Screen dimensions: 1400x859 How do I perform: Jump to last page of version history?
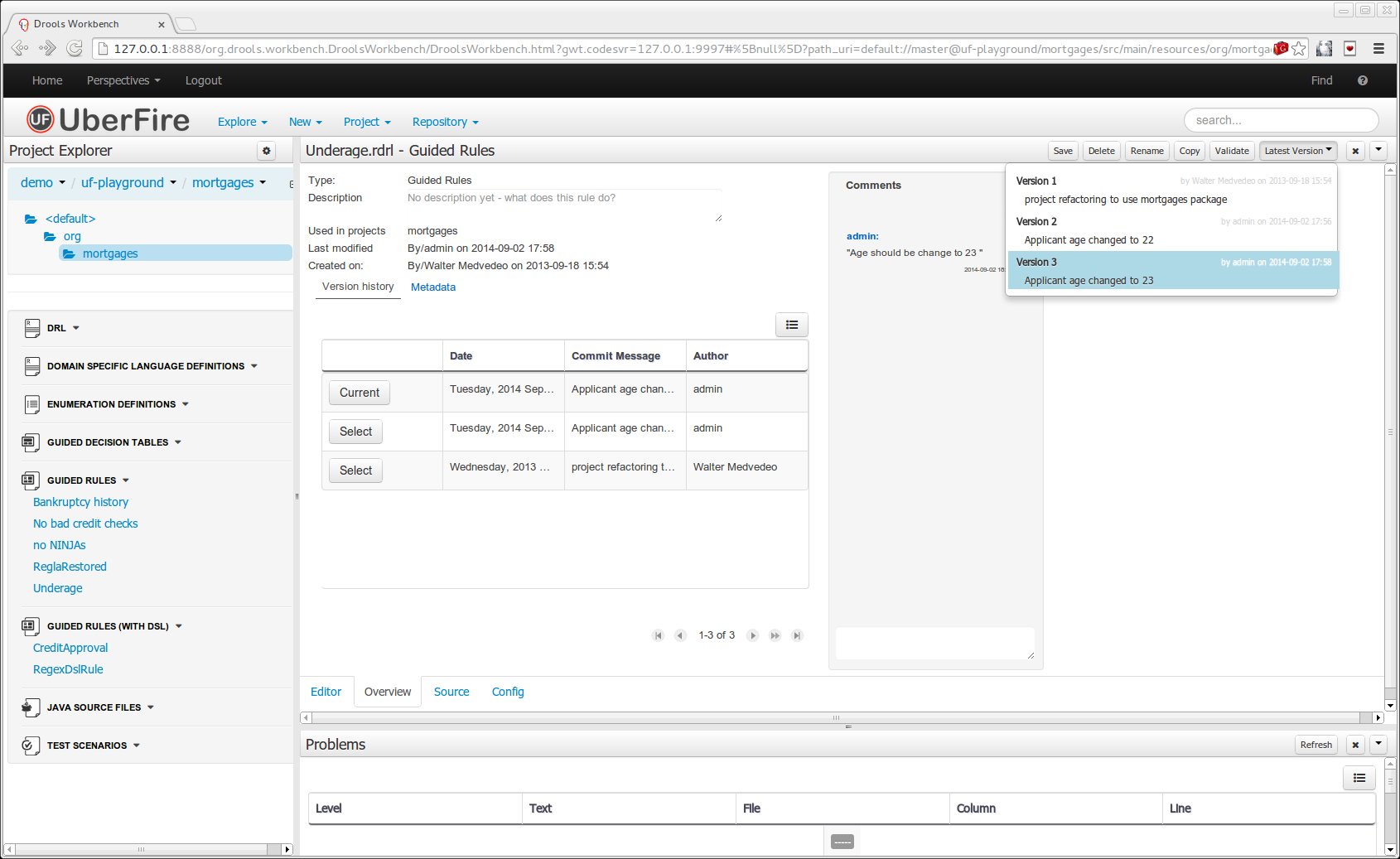click(x=796, y=635)
